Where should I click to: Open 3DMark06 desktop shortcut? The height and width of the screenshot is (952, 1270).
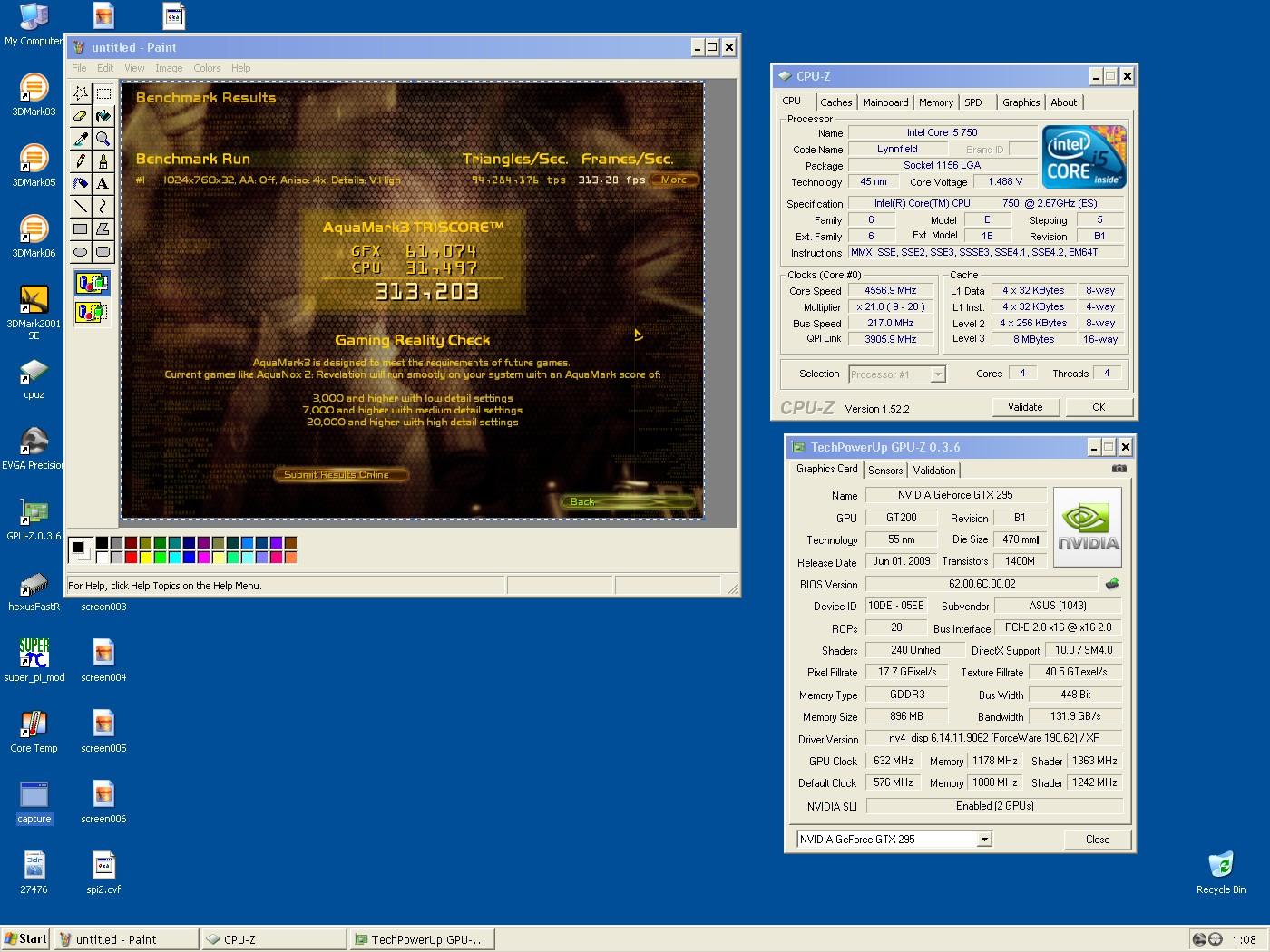[34, 237]
